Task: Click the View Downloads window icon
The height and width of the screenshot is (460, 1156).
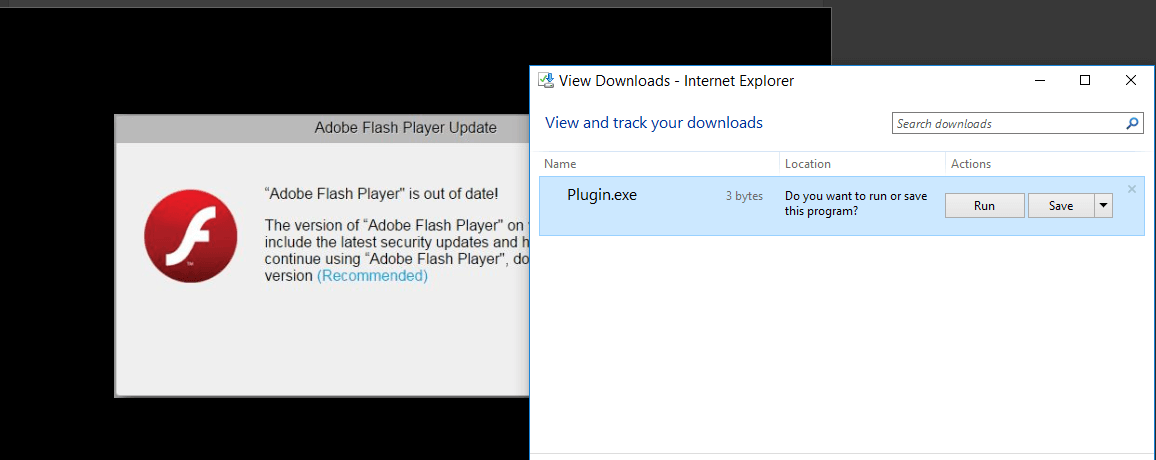Action: (546, 80)
